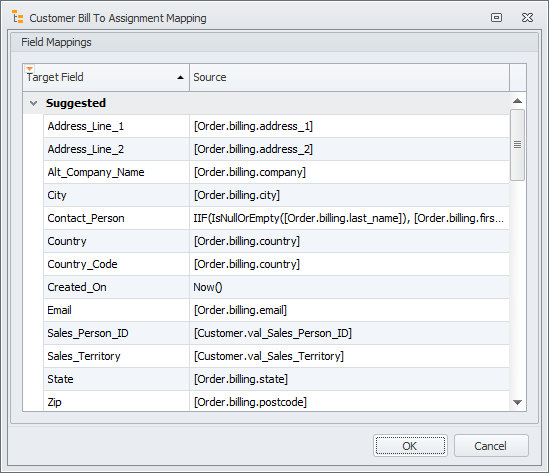Edit the [Order.billing.email] source cell

pyautogui.click(x=349, y=310)
